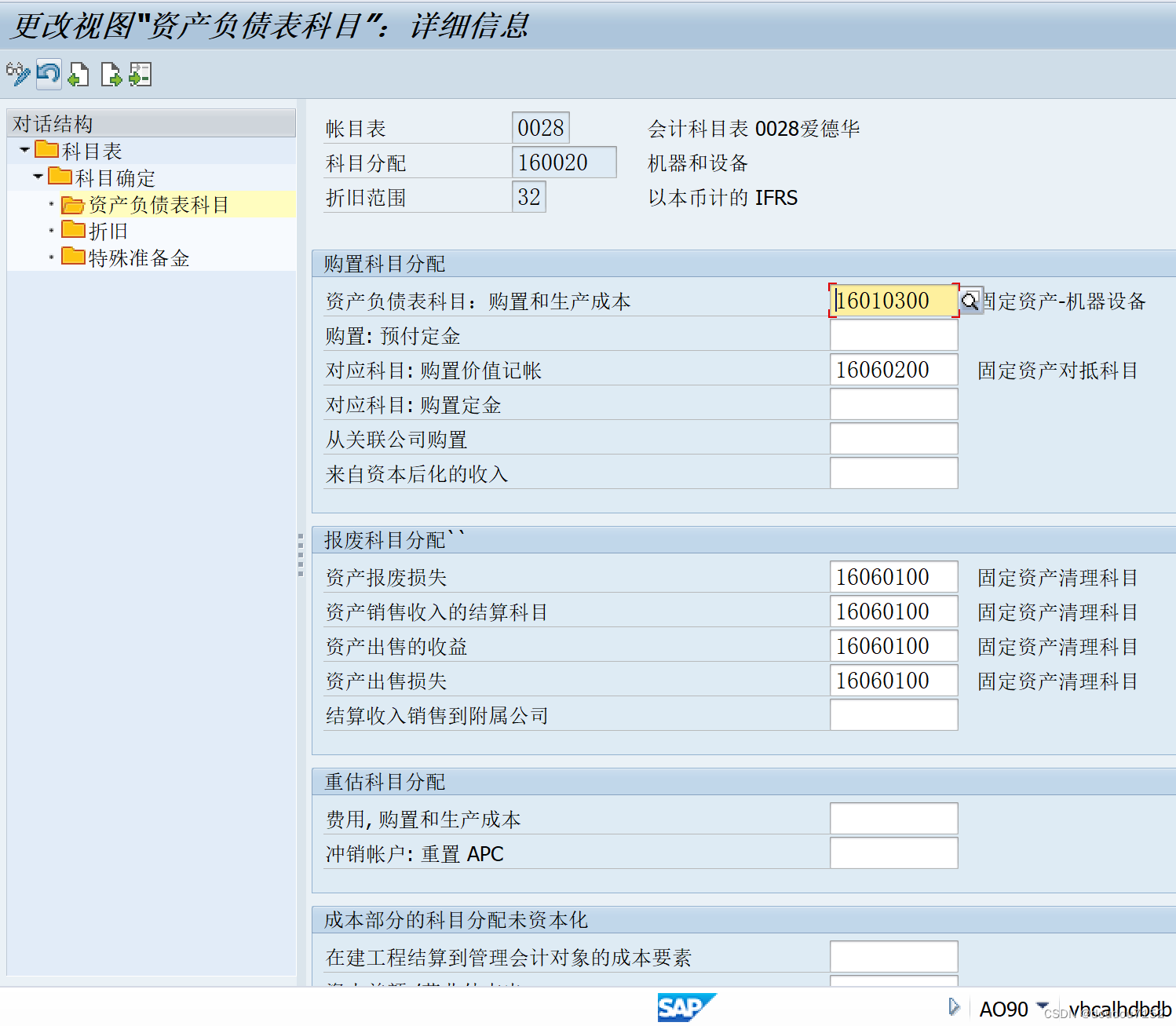Click the 折旧范围 field showing 32
Viewport: 1176px width, 1026px height.
click(529, 197)
